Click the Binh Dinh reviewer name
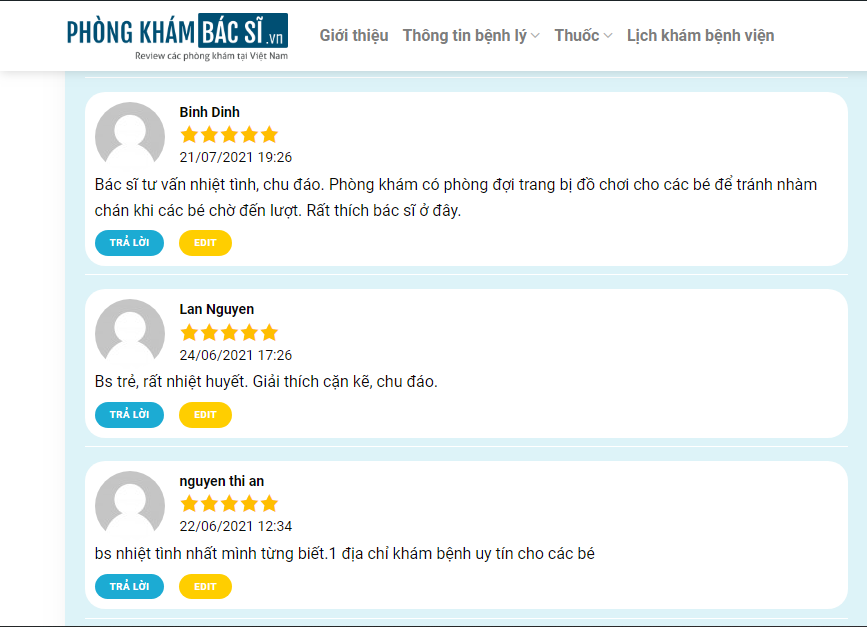867x627 pixels. click(210, 112)
